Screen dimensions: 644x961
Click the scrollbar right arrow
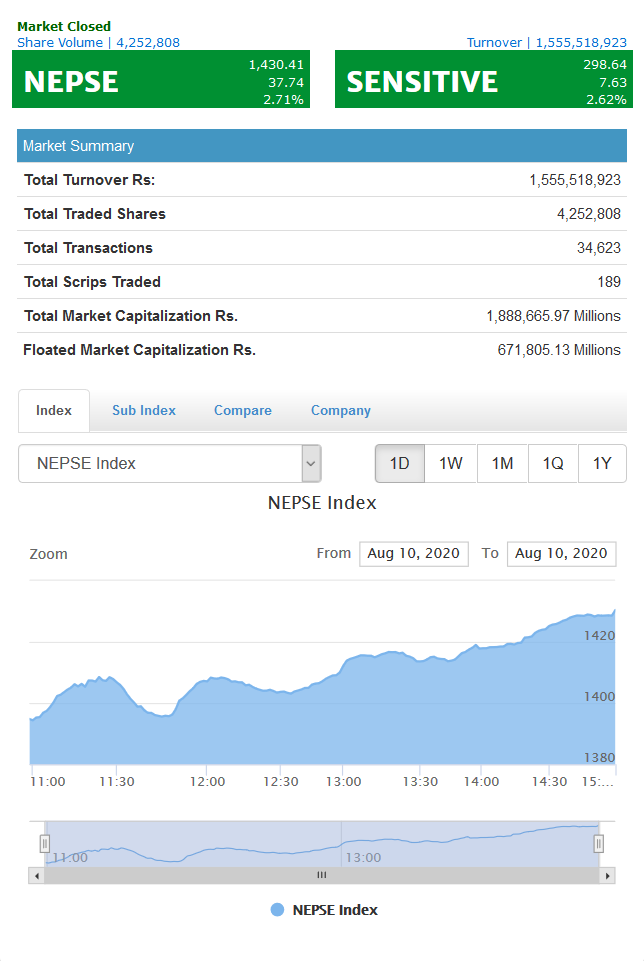[607, 875]
